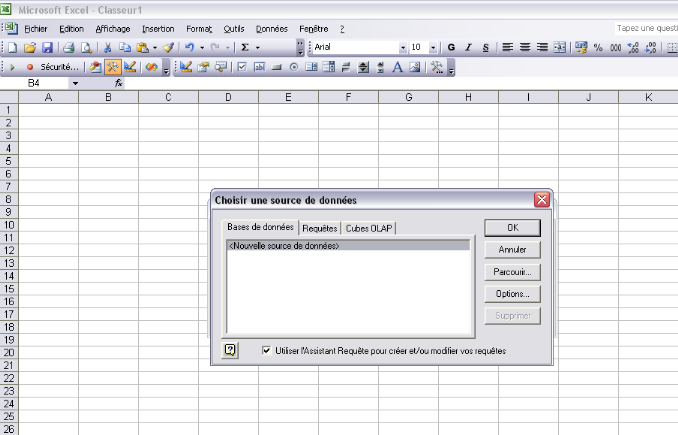Uncheck Utiliser l'Assistant Requête checkbox
The width and height of the screenshot is (678, 435).
pyautogui.click(x=266, y=350)
